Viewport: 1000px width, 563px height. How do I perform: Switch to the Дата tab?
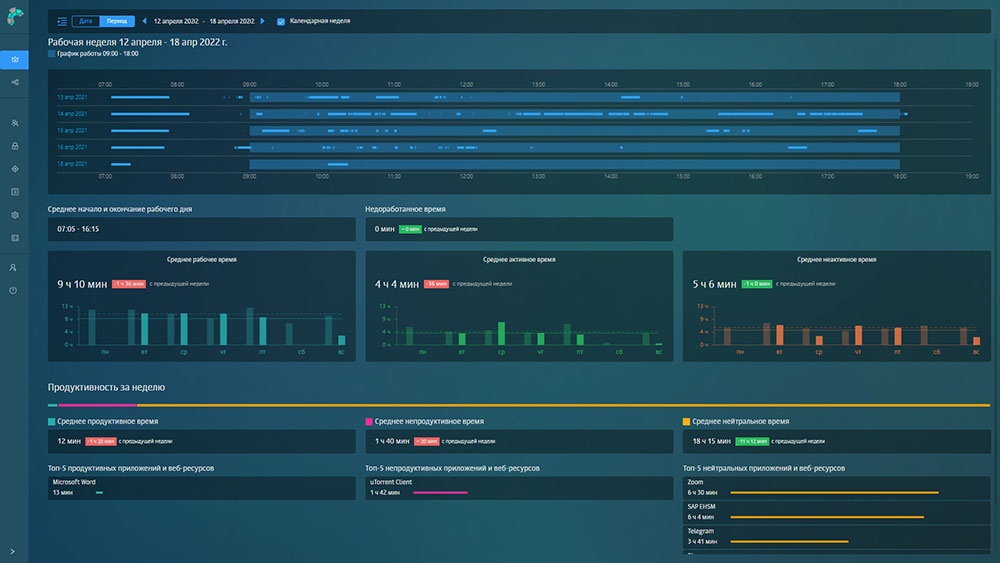tap(85, 21)
